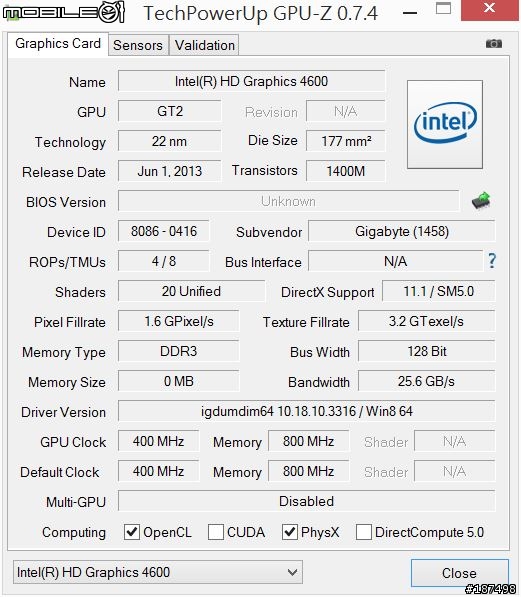521x597 pixels.
Task: Click the camera screenshot icon
Action: [494, 44]
